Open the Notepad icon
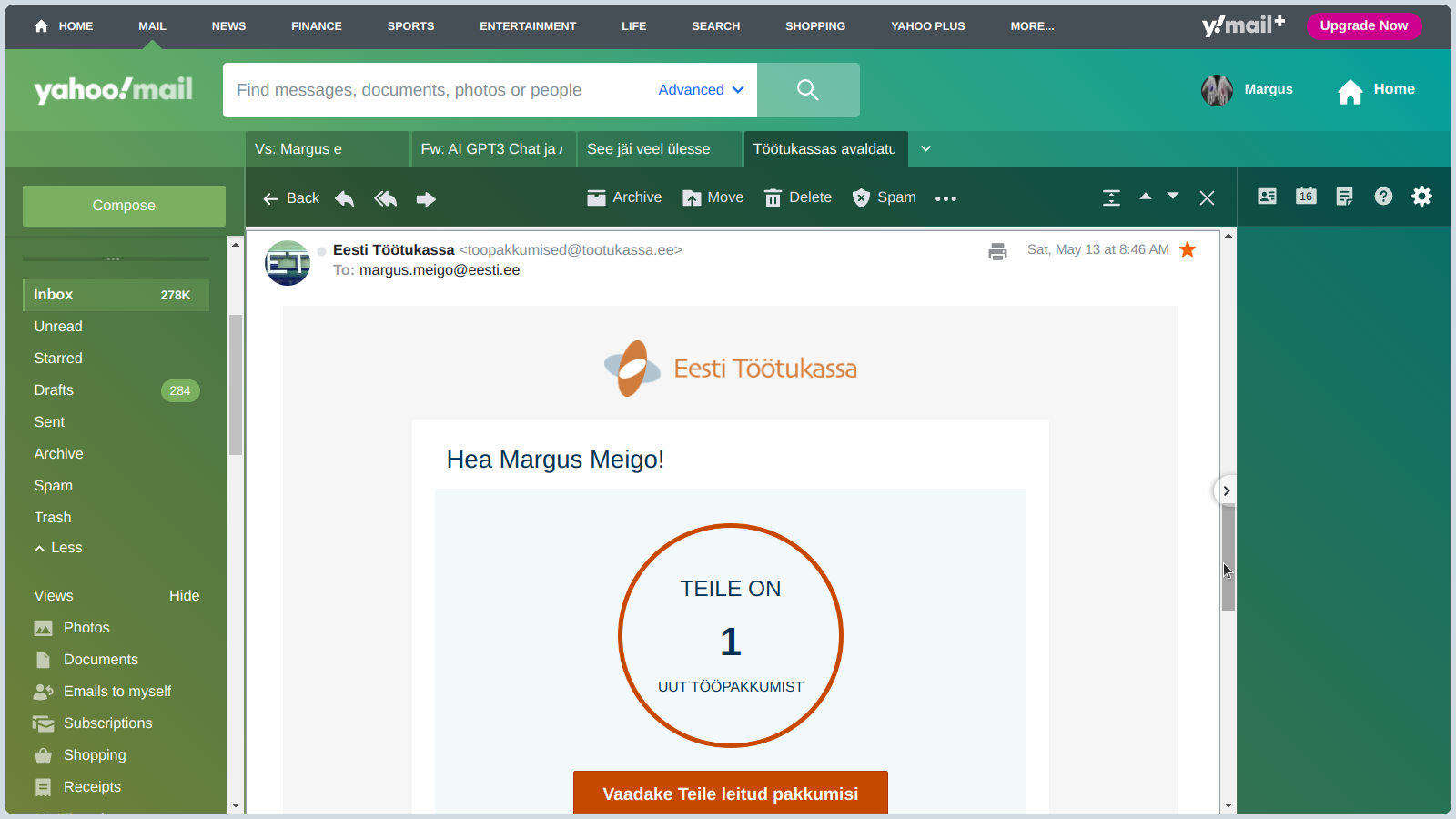The image size is (1456, 819). [1344, 197]
